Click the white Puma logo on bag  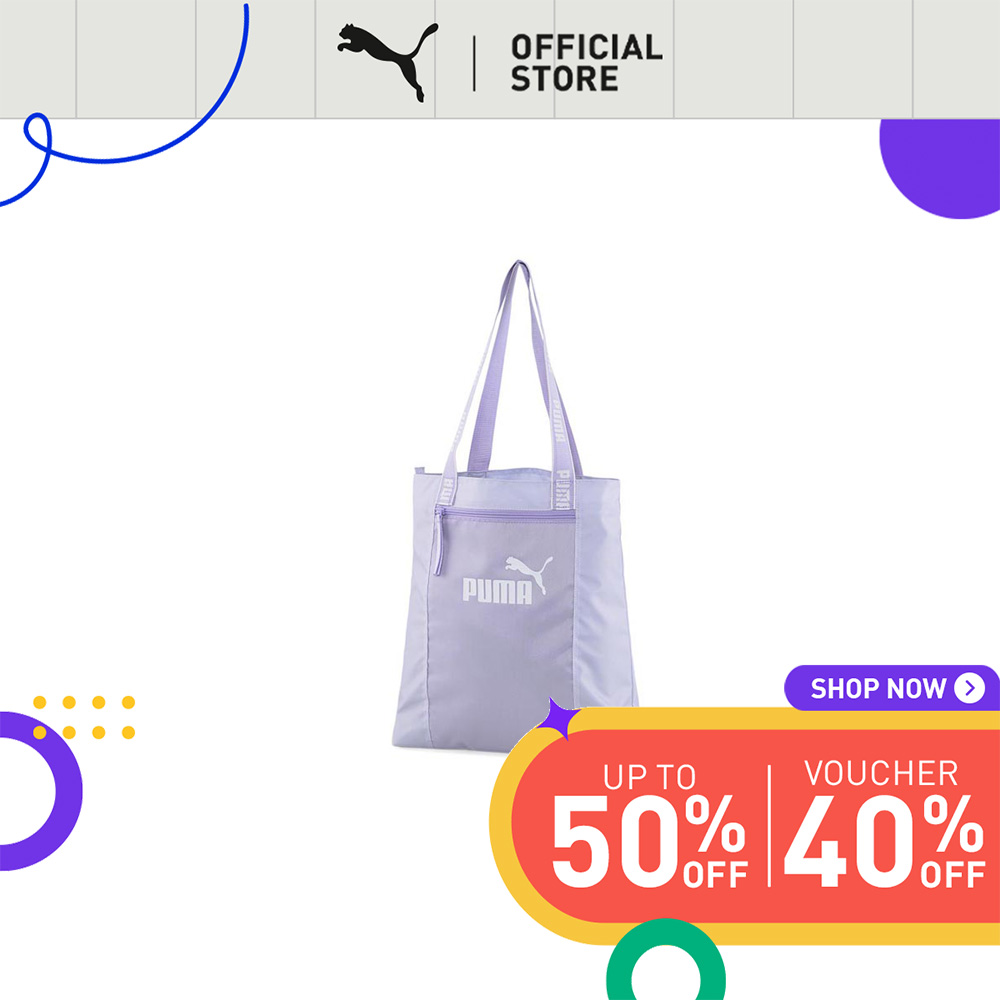(x=507, y=580)
